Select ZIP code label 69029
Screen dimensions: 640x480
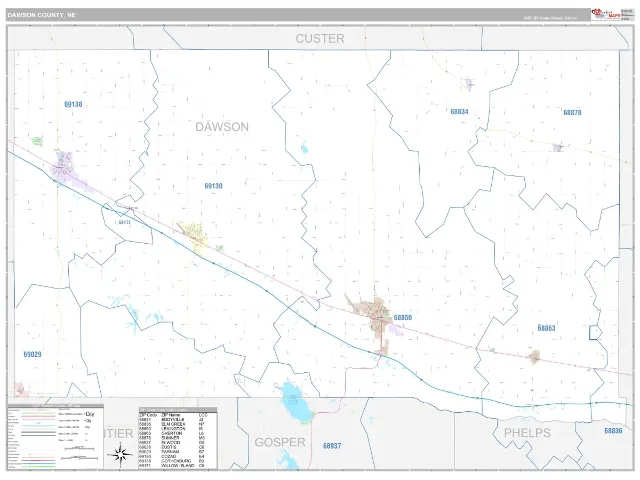(x=33, y=354)
